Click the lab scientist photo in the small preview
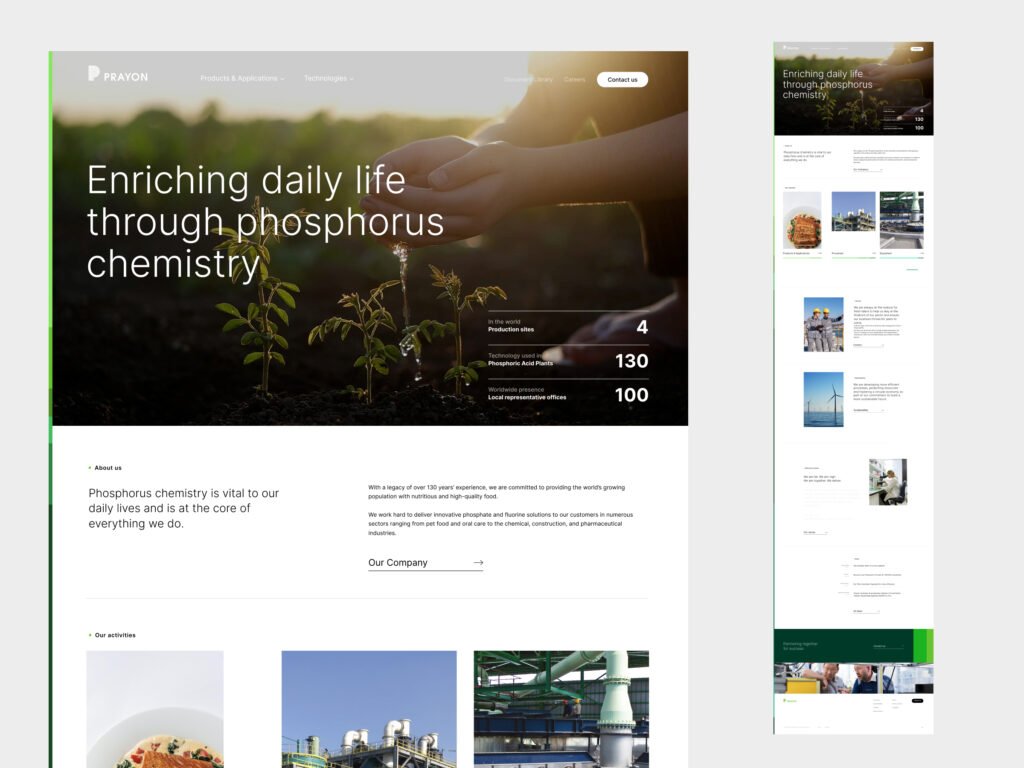The height and width of the screenshot is (768, 1024). tap(888, 482)
